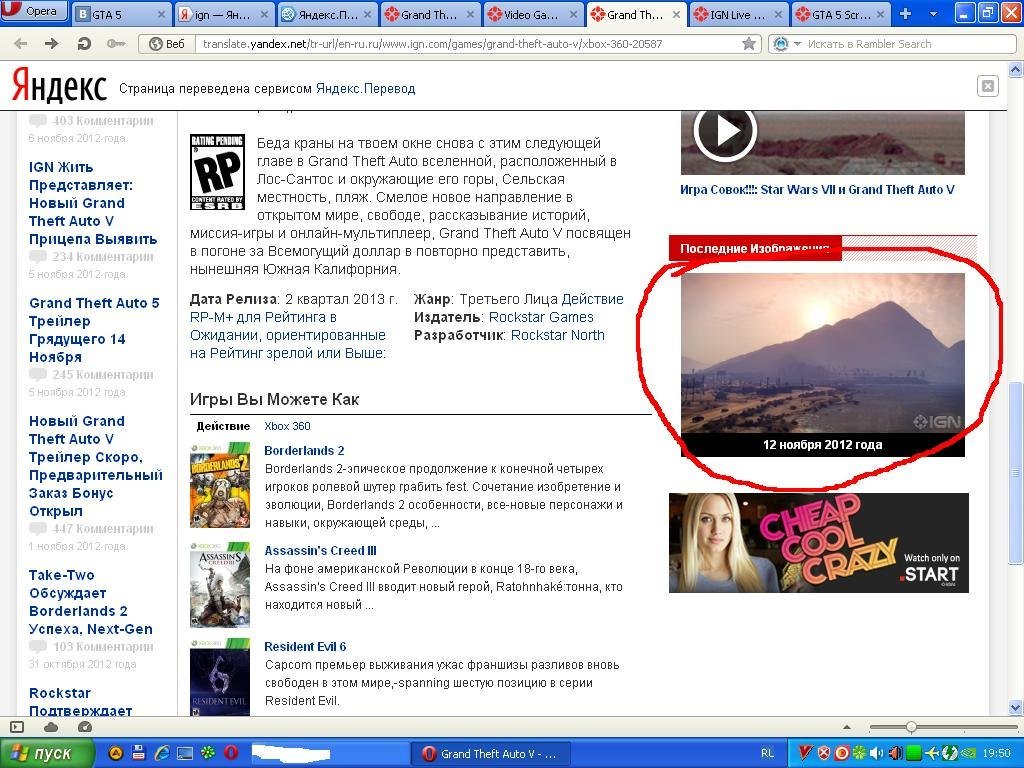Click the play button on video thumbnail

pyautogui.click(x=724, y=130)
